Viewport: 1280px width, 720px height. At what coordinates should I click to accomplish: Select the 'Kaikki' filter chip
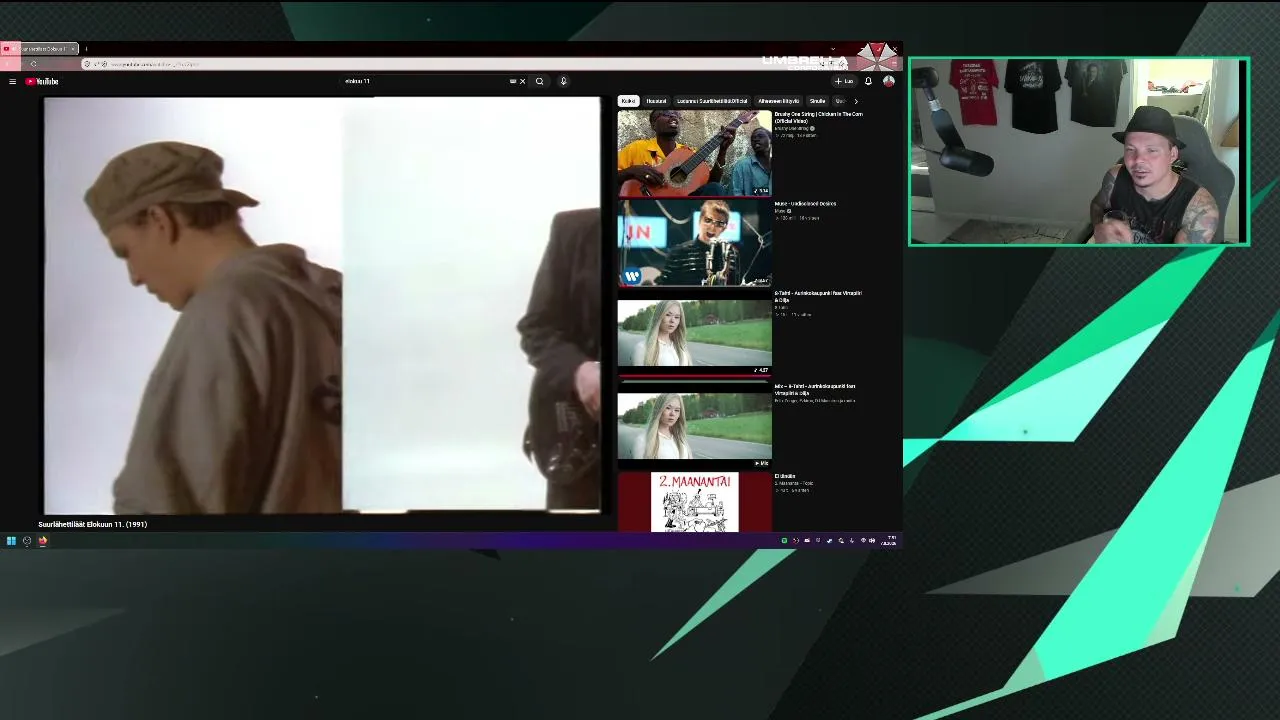point(628,101)
